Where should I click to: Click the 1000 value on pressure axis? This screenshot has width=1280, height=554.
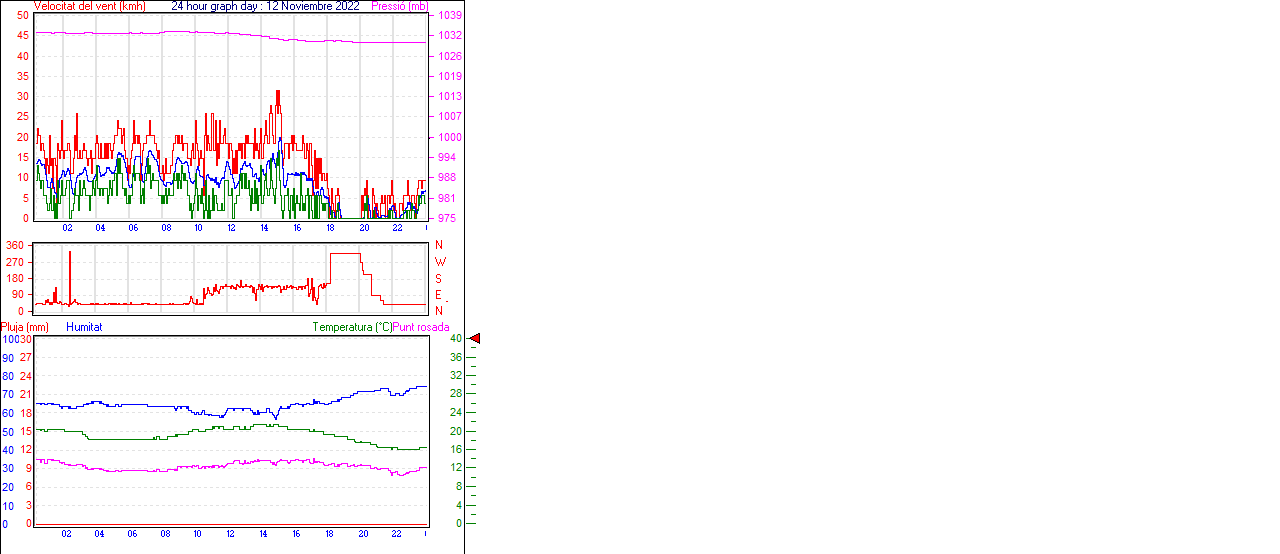pos(449,137)
